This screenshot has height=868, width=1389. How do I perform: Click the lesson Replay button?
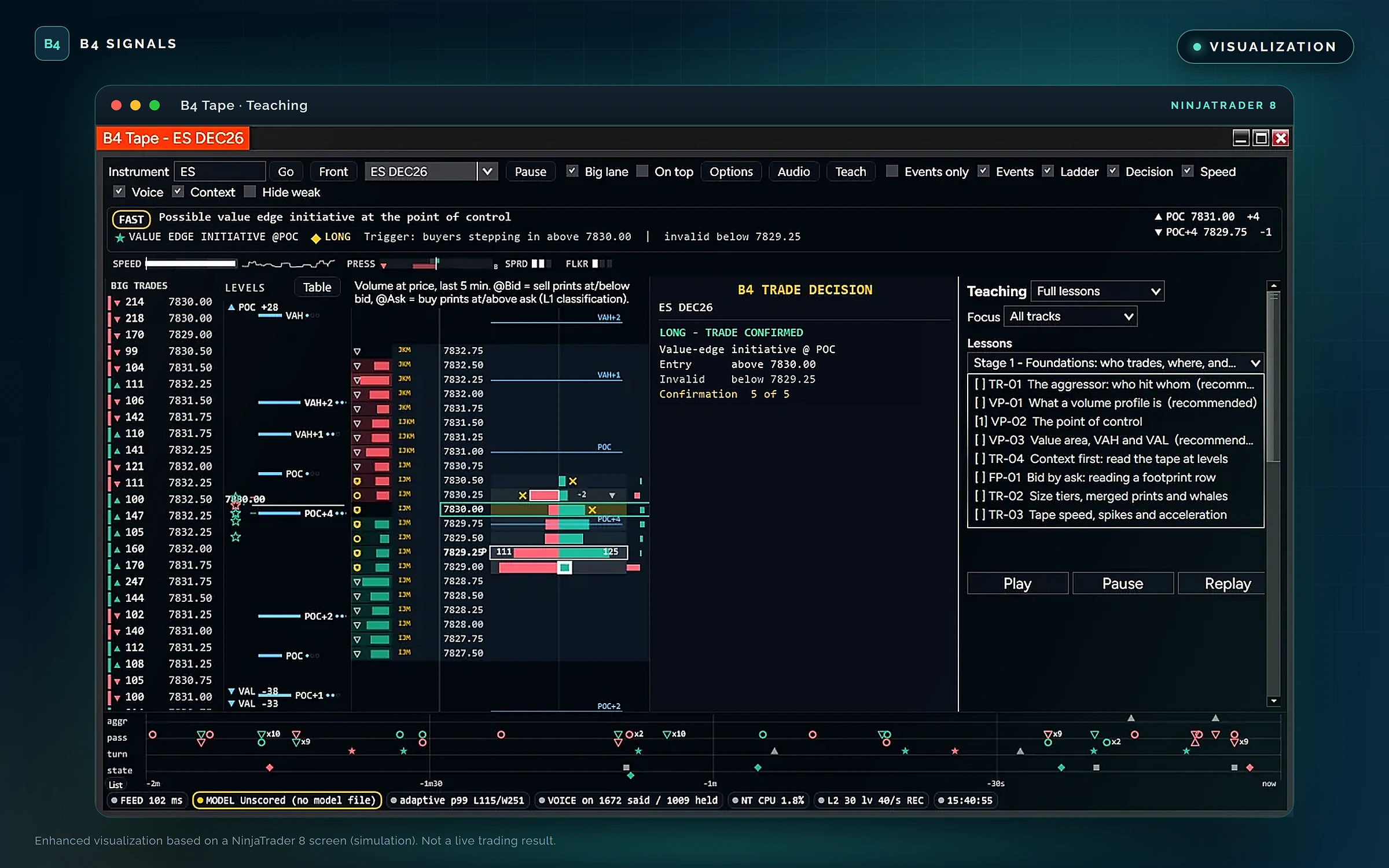[1222, 583]
